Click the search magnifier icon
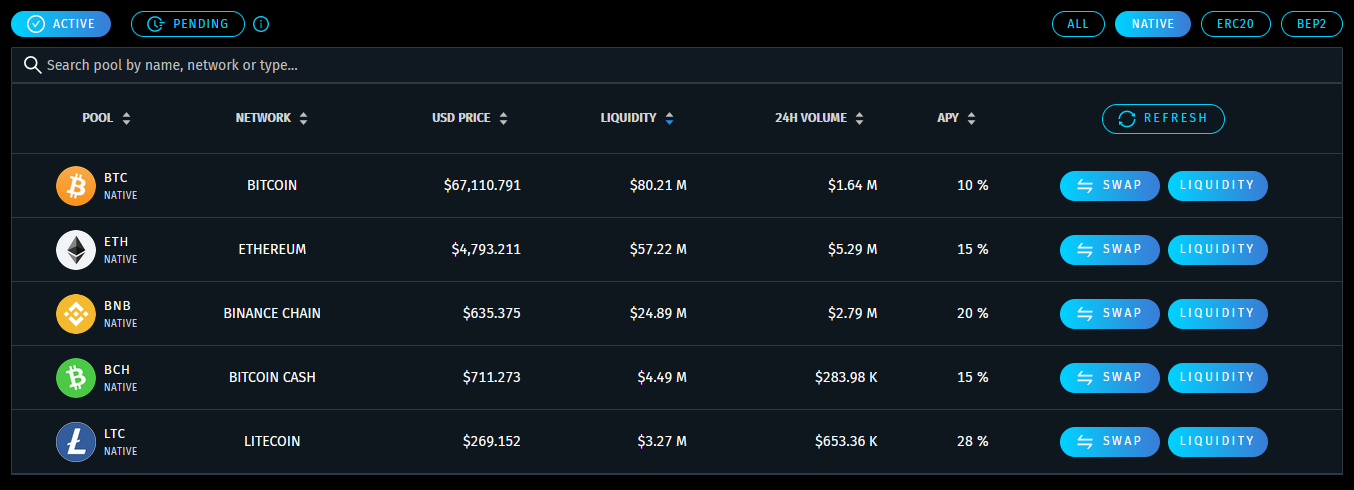 tap(32, 65)
